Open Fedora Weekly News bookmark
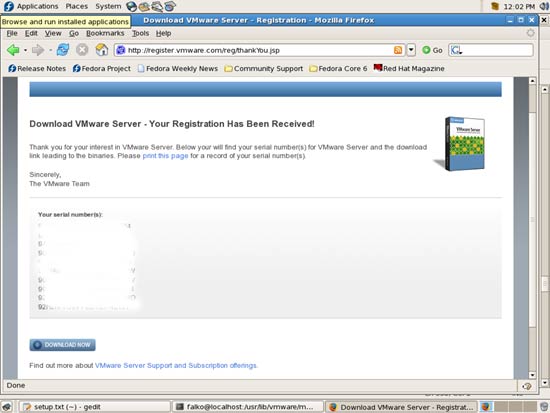Image resolution: width=550 pixels, height=413 pixels. [x=177, y=68]
